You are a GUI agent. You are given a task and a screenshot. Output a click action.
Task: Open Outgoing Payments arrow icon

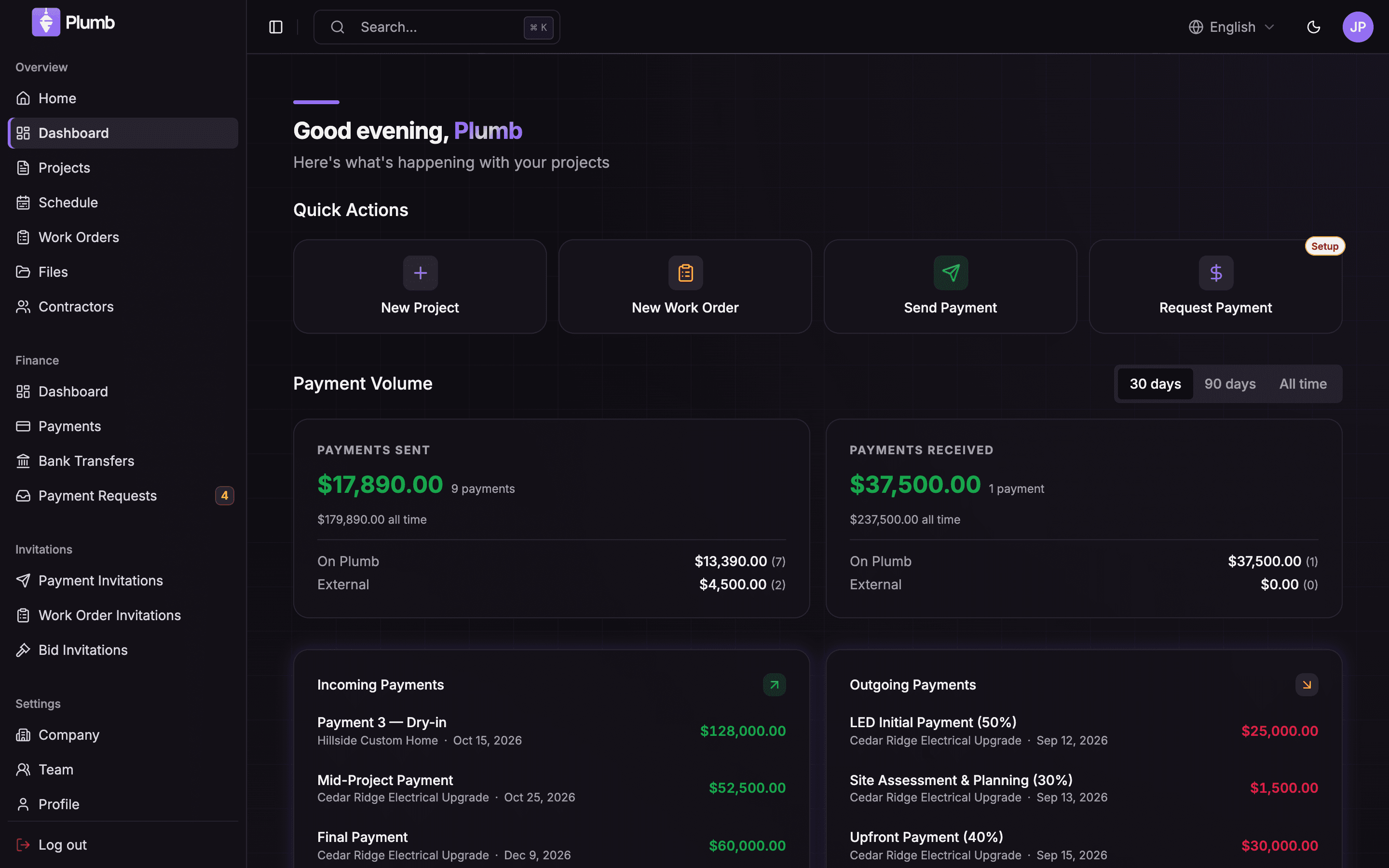[x=1307, y=685]
